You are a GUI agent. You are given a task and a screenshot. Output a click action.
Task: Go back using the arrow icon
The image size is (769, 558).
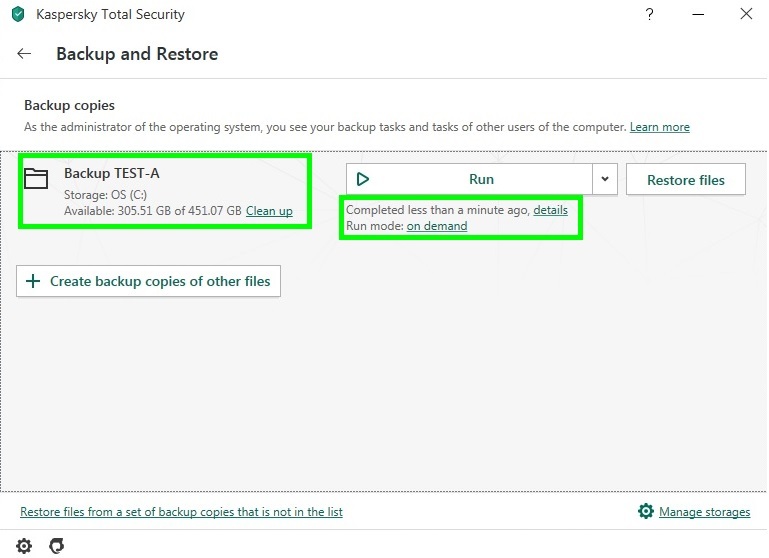(x=24, y=54)
